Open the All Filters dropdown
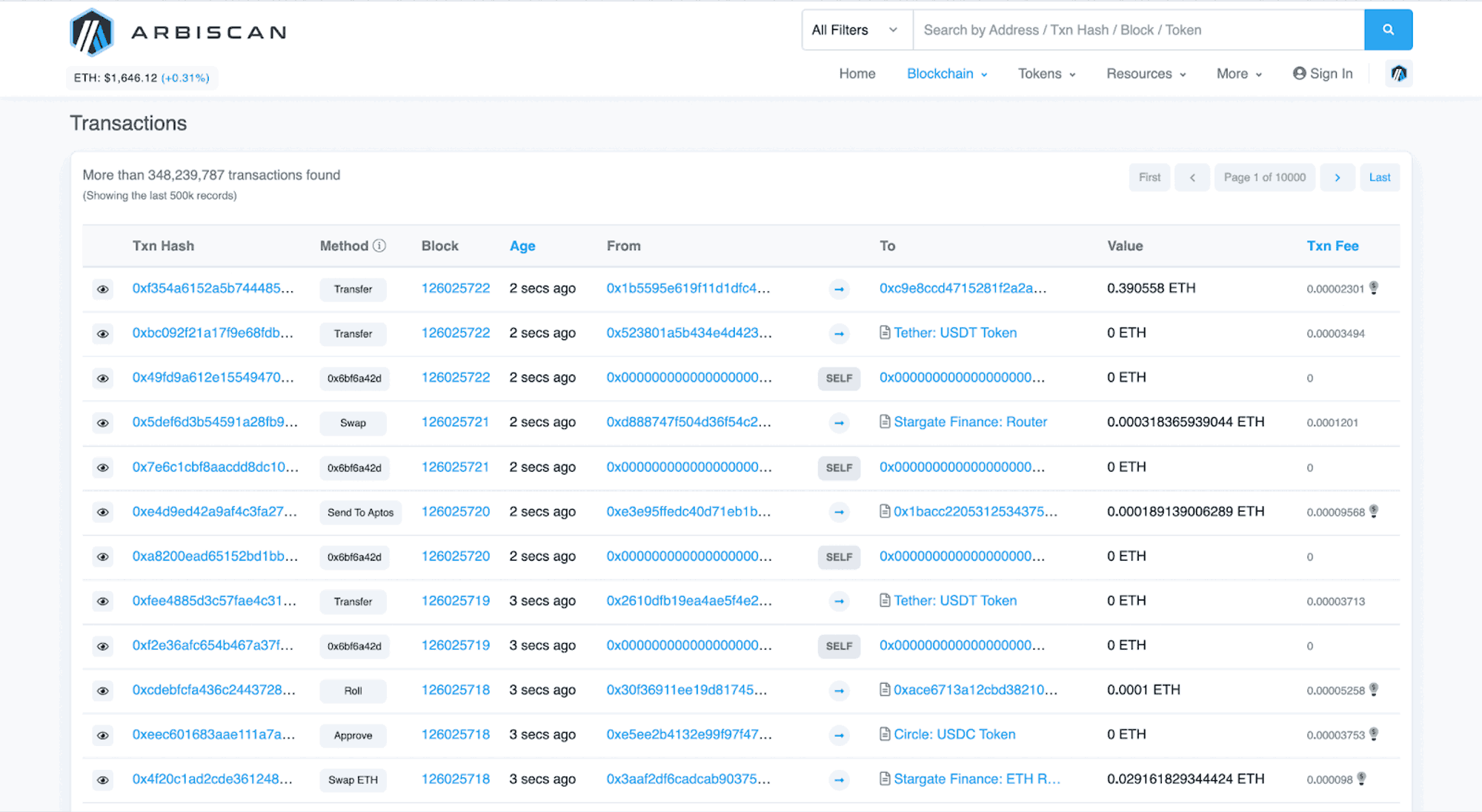1482x812 pixels. coord(856,30)
